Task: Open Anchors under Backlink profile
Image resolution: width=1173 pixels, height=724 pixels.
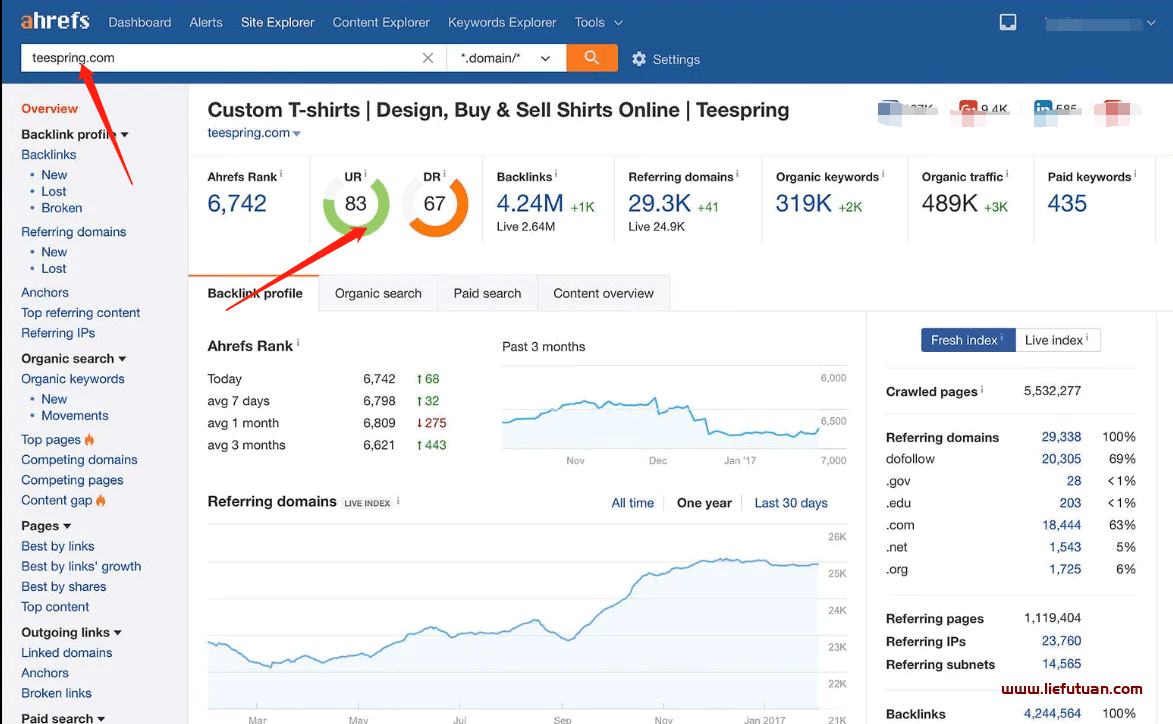Action: pos(45,292)
